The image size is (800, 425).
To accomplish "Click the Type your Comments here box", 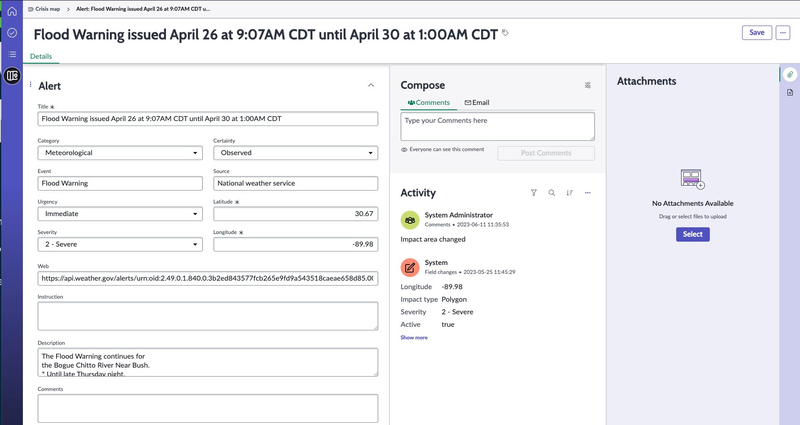I will (497, 126).
